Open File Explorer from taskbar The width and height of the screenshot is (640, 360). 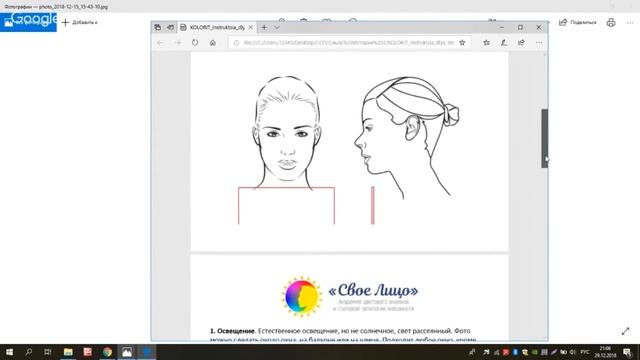[68, 352]
